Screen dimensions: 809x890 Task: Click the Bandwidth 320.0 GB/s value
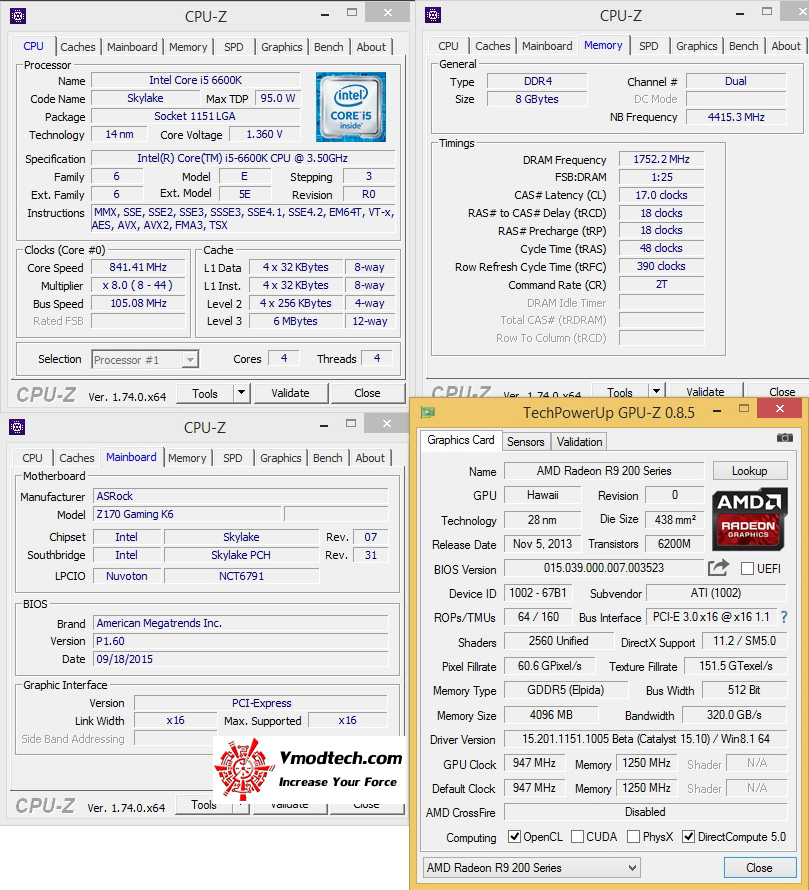[735, 715]
